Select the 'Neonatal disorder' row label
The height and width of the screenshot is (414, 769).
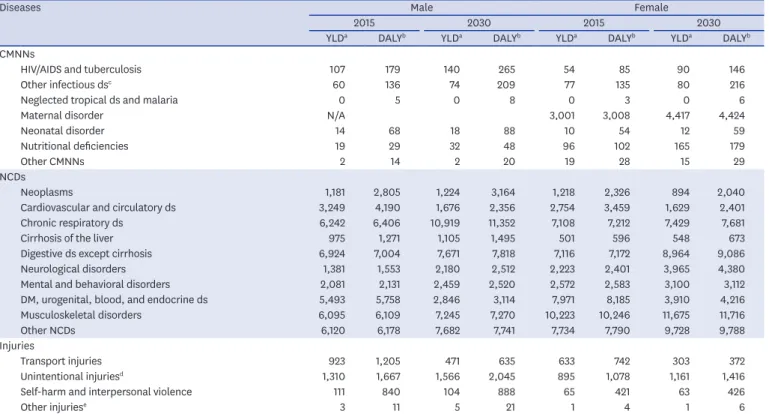[x=62, y=131]
